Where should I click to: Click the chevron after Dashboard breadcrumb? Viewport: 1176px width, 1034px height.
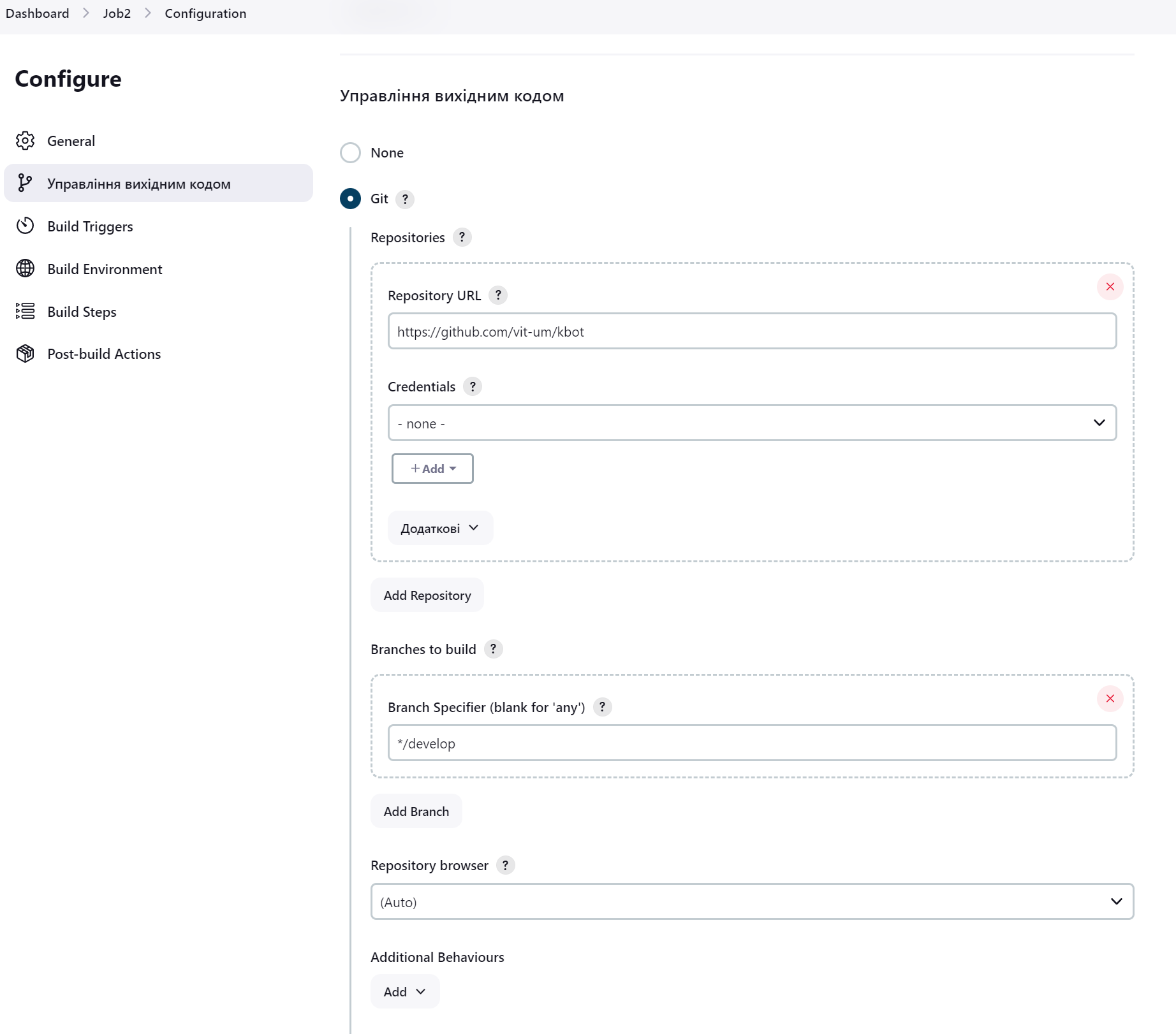86,13
